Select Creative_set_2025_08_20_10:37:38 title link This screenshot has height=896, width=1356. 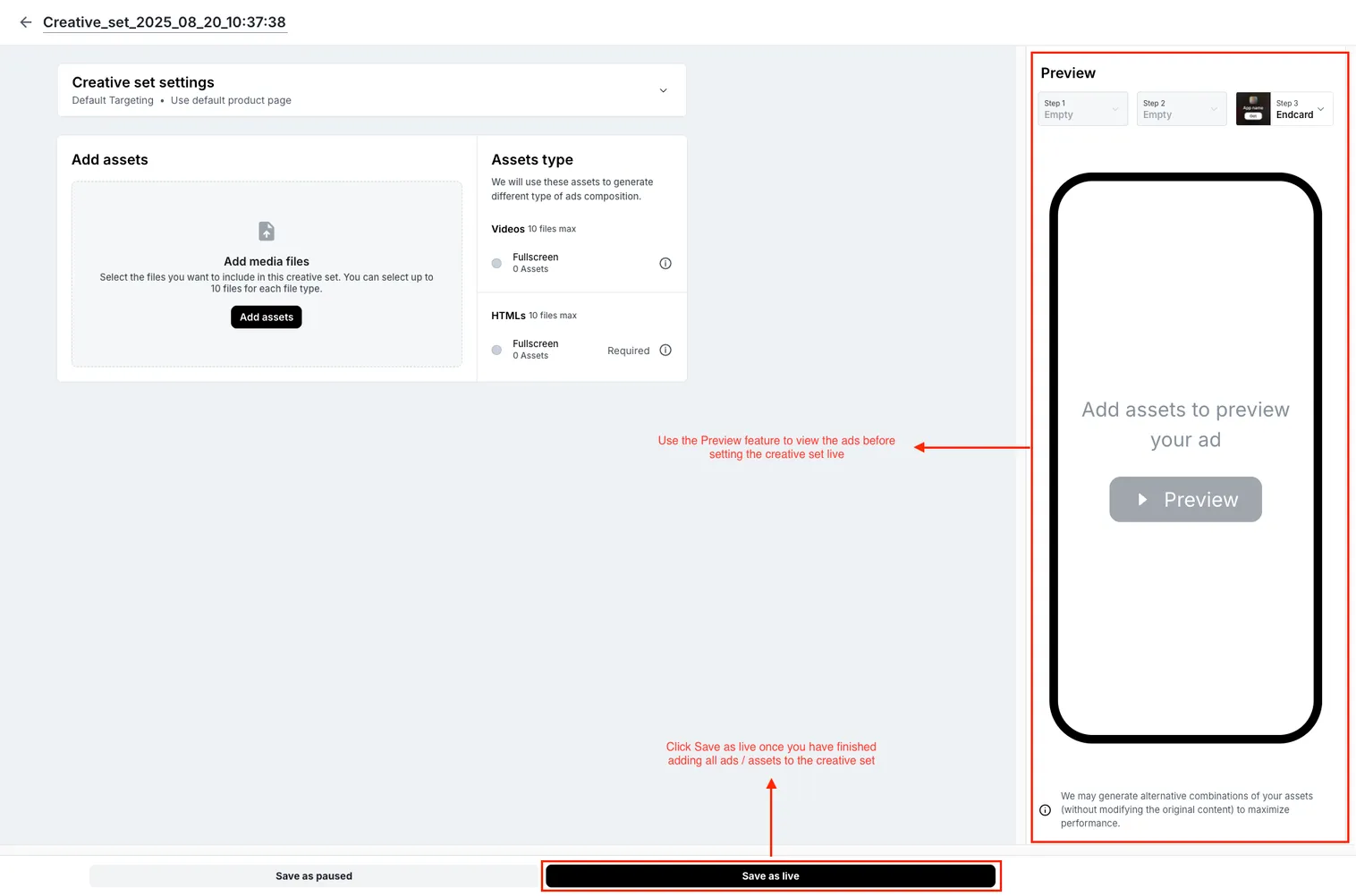pyautogui.click(x=165, y=21)
